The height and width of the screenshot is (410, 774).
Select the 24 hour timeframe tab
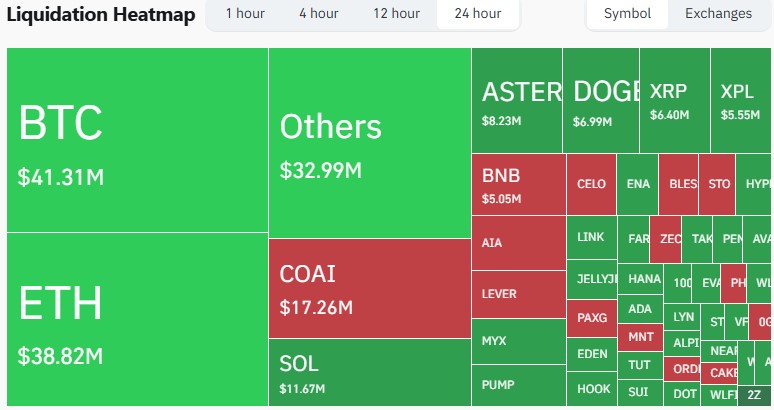click(x=477, y=14)
